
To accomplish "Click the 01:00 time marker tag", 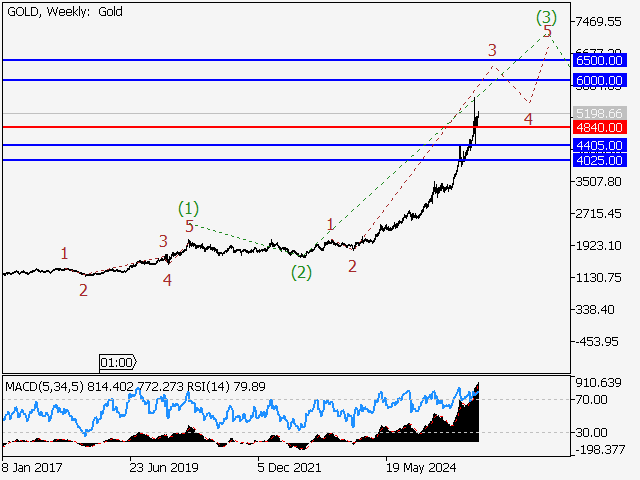I will [117, 362].
